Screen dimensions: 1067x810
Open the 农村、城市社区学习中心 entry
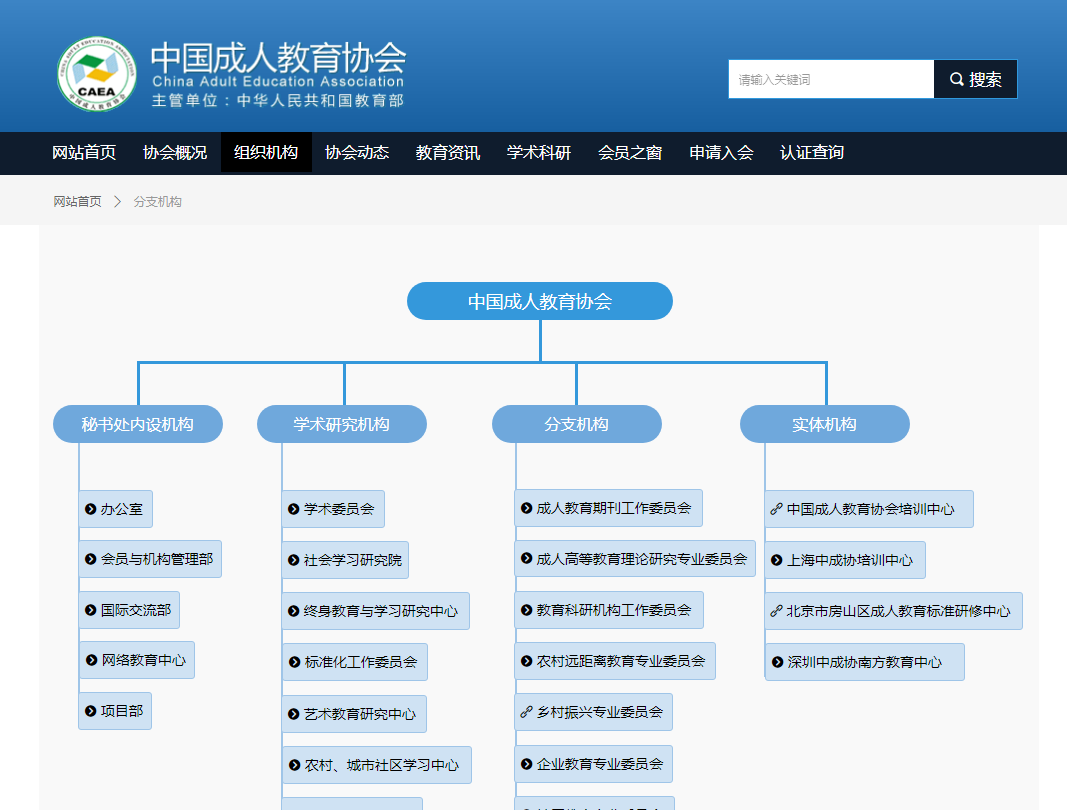pyautogui.click(x=377, y=765)
